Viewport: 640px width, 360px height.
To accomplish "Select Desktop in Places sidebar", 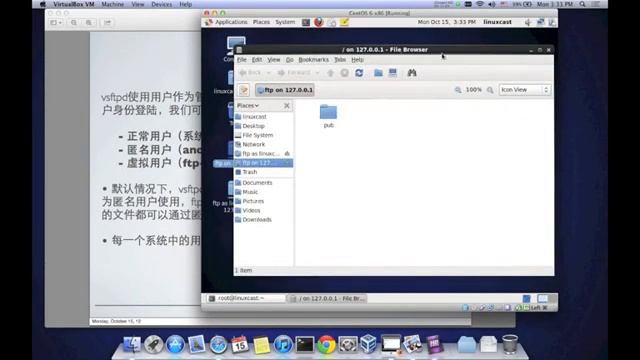I will point(264,126).
